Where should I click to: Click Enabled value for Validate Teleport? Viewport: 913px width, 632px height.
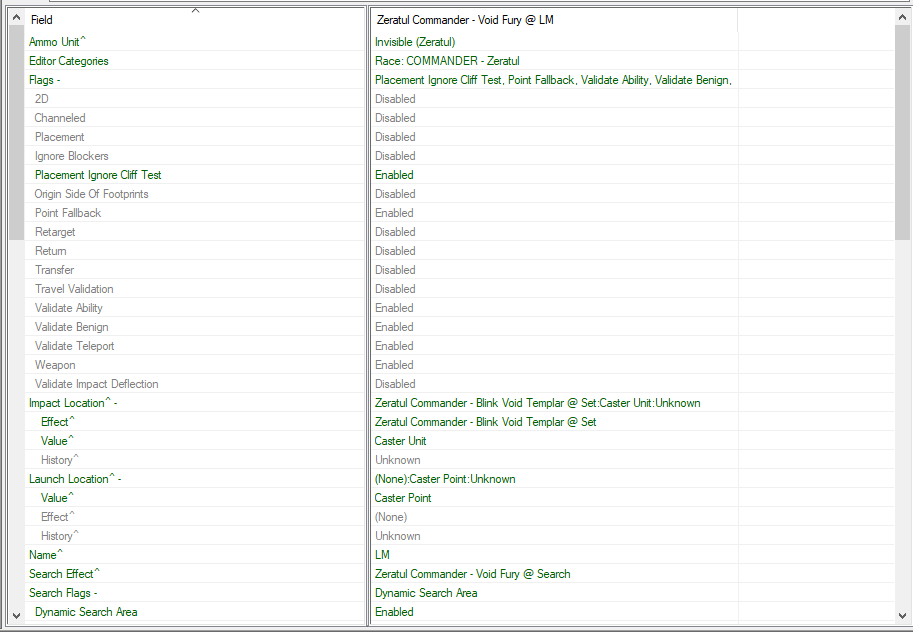(x=394, y=346)
